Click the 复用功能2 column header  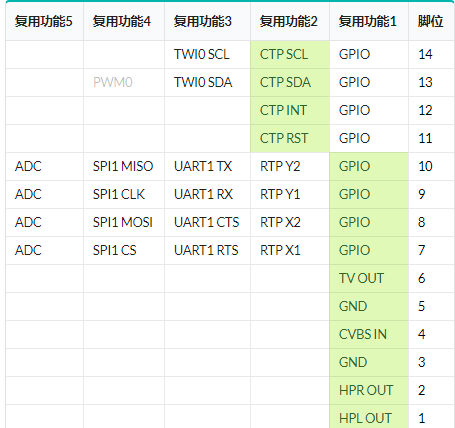click(290, 22)
